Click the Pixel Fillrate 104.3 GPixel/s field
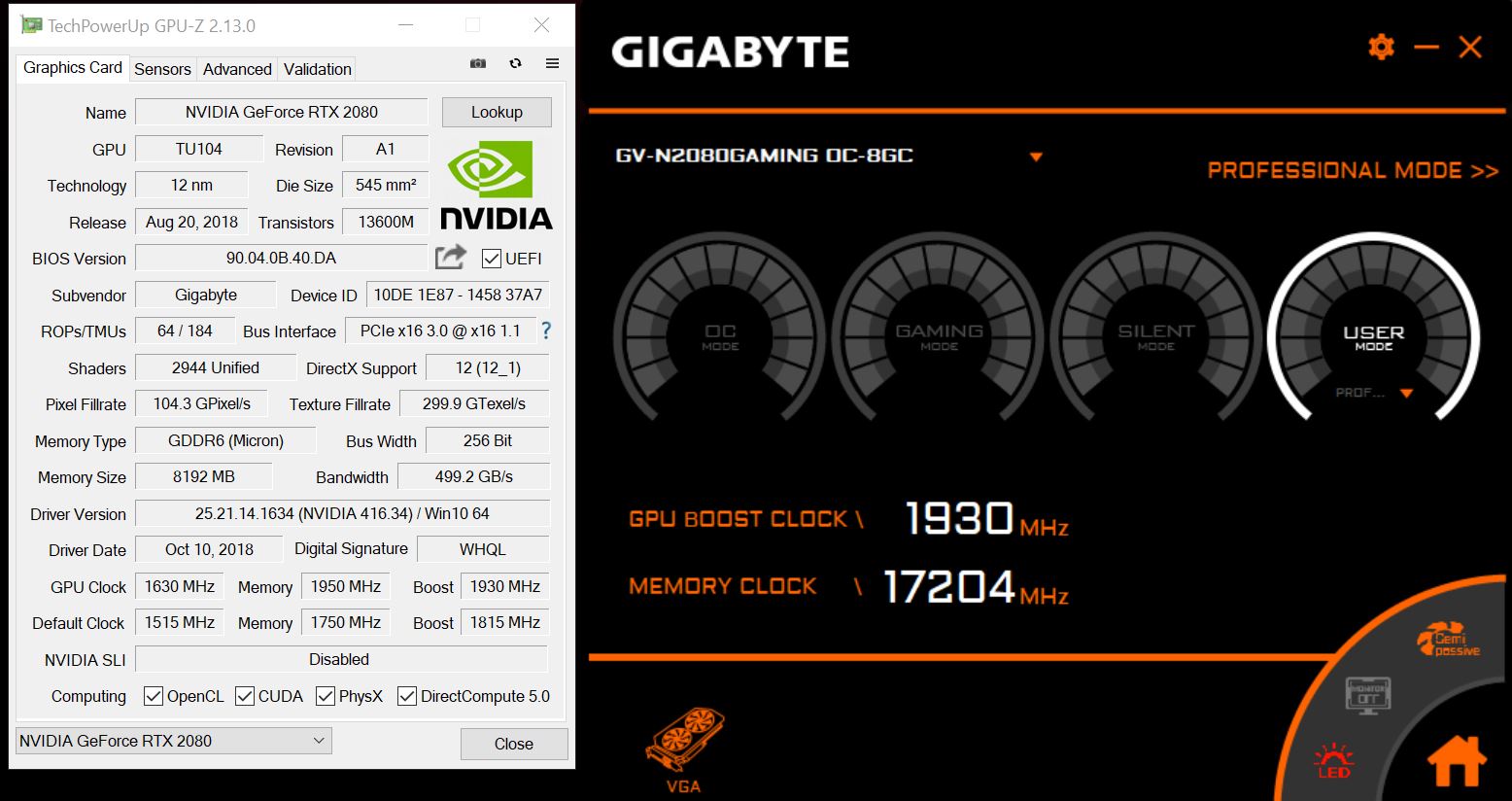Screen dimensions: 1512x801 pyautogui.click(x=202, y=403)
